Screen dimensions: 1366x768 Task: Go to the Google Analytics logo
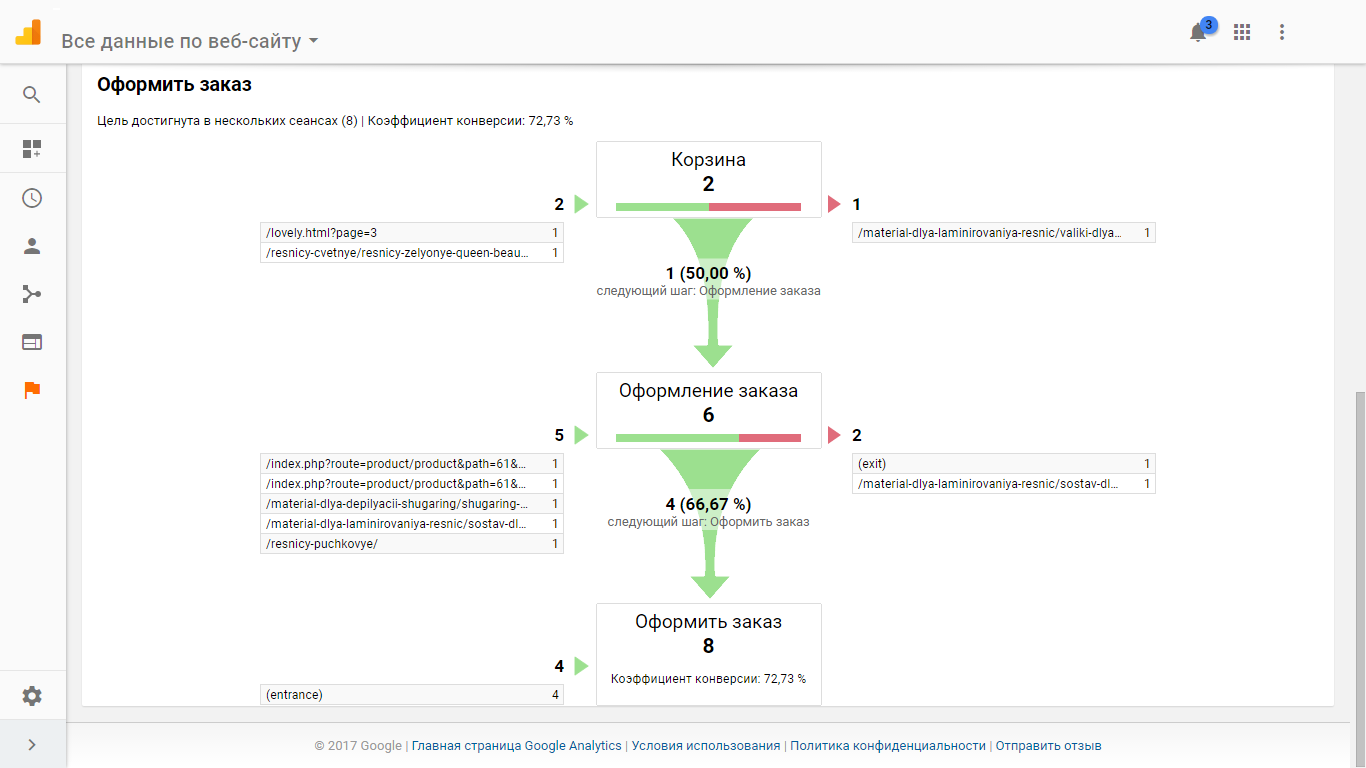28,32
